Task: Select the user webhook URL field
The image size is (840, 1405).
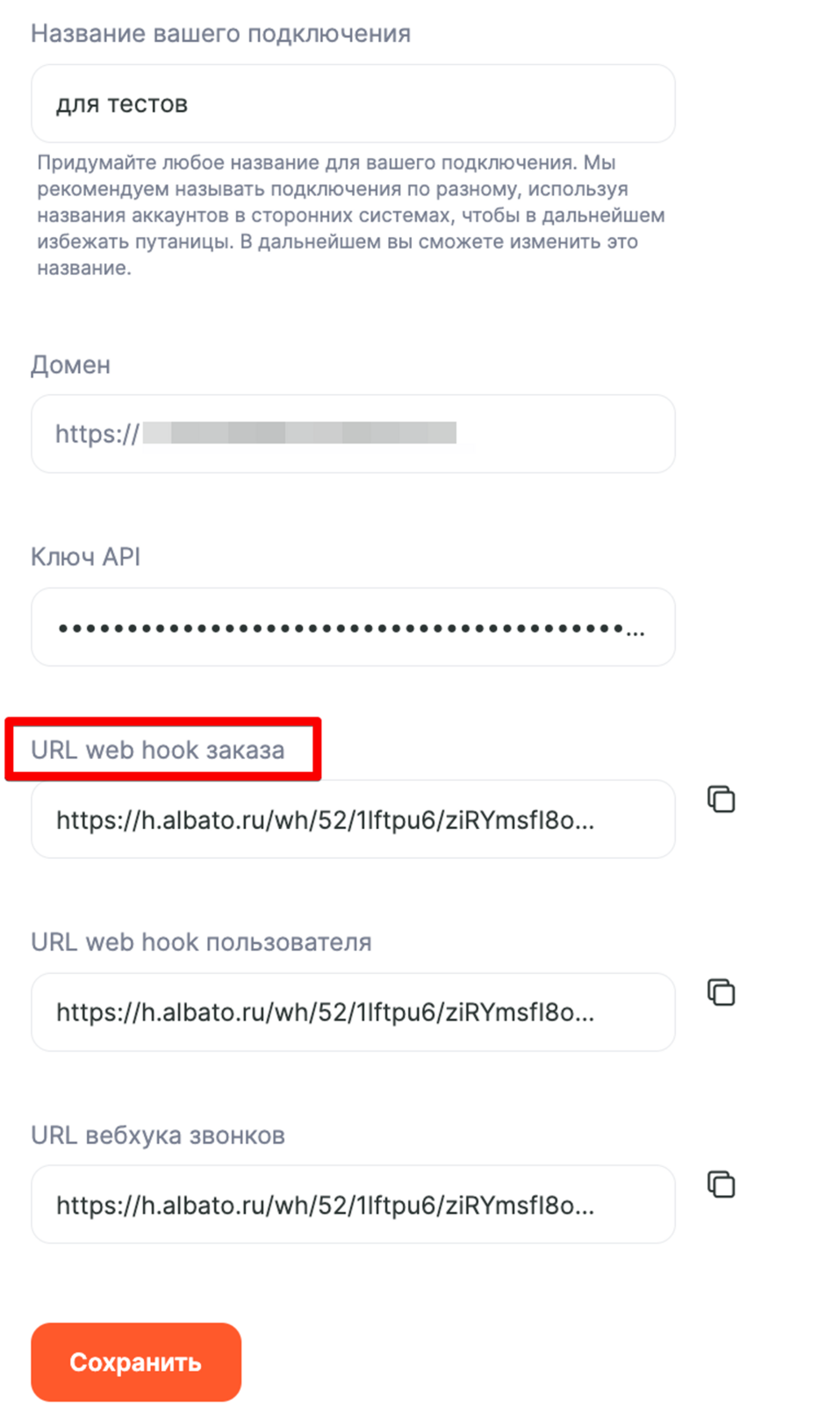Action: point(353,1012)
